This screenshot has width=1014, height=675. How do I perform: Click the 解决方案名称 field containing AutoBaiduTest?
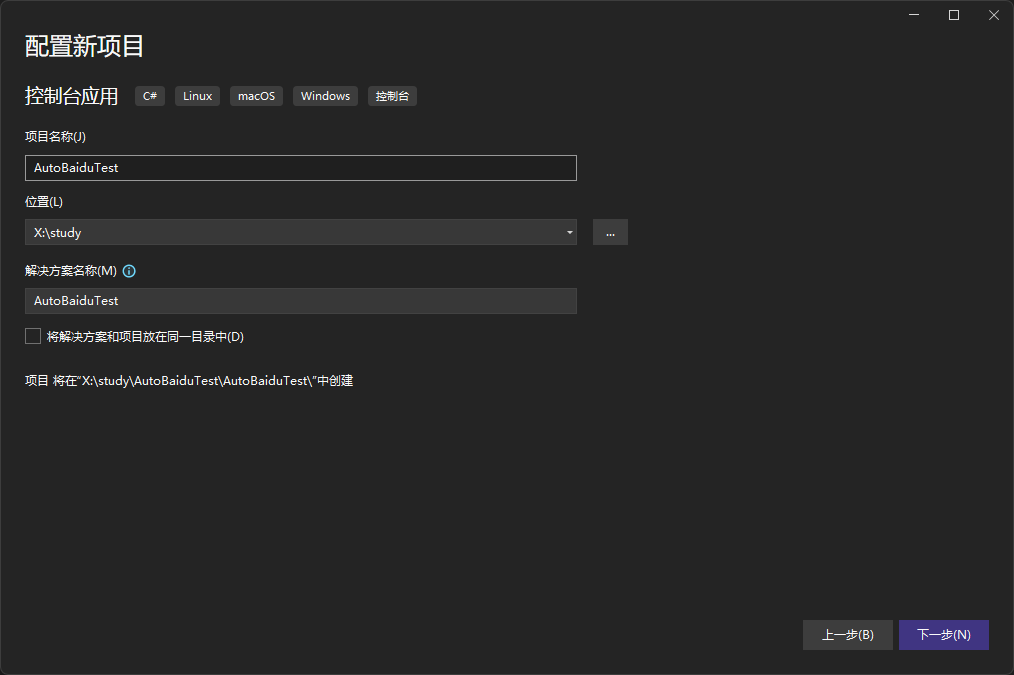301,301
